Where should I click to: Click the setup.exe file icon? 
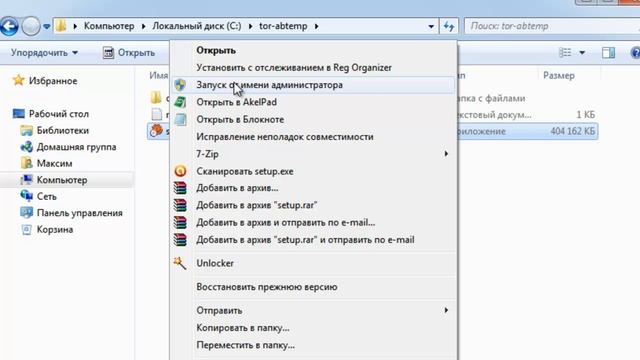pos(156,131)
